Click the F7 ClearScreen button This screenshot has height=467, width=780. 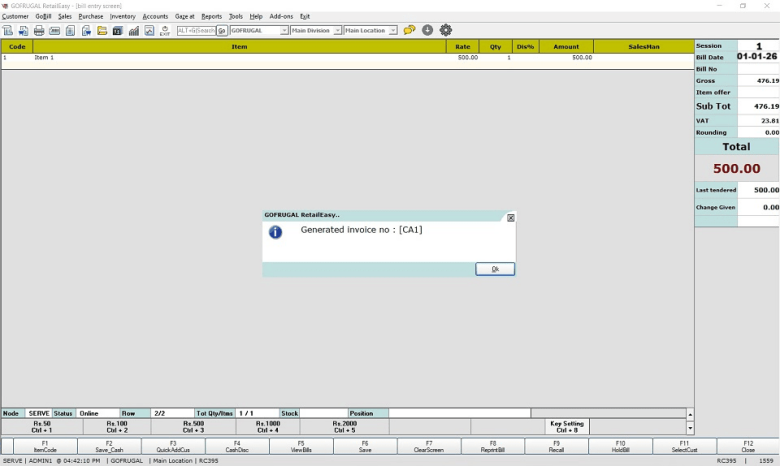pos(429,446)
